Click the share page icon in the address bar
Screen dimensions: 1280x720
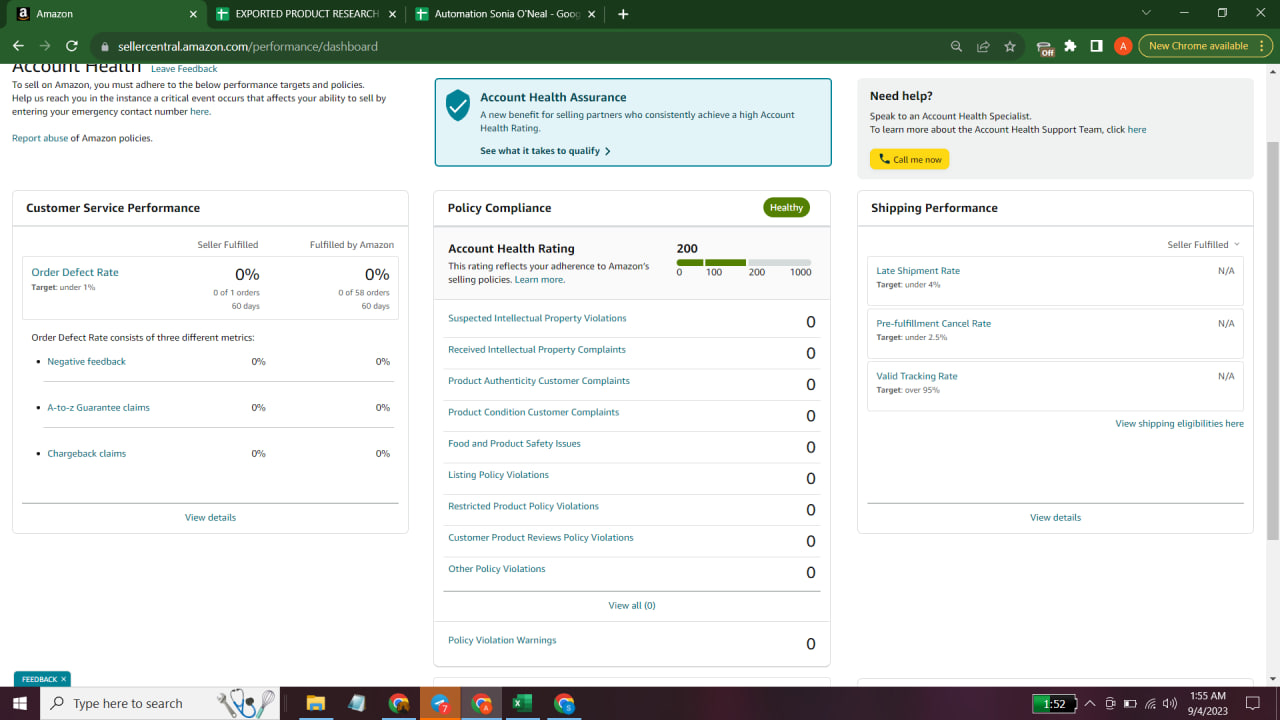[x=983, y=46]
